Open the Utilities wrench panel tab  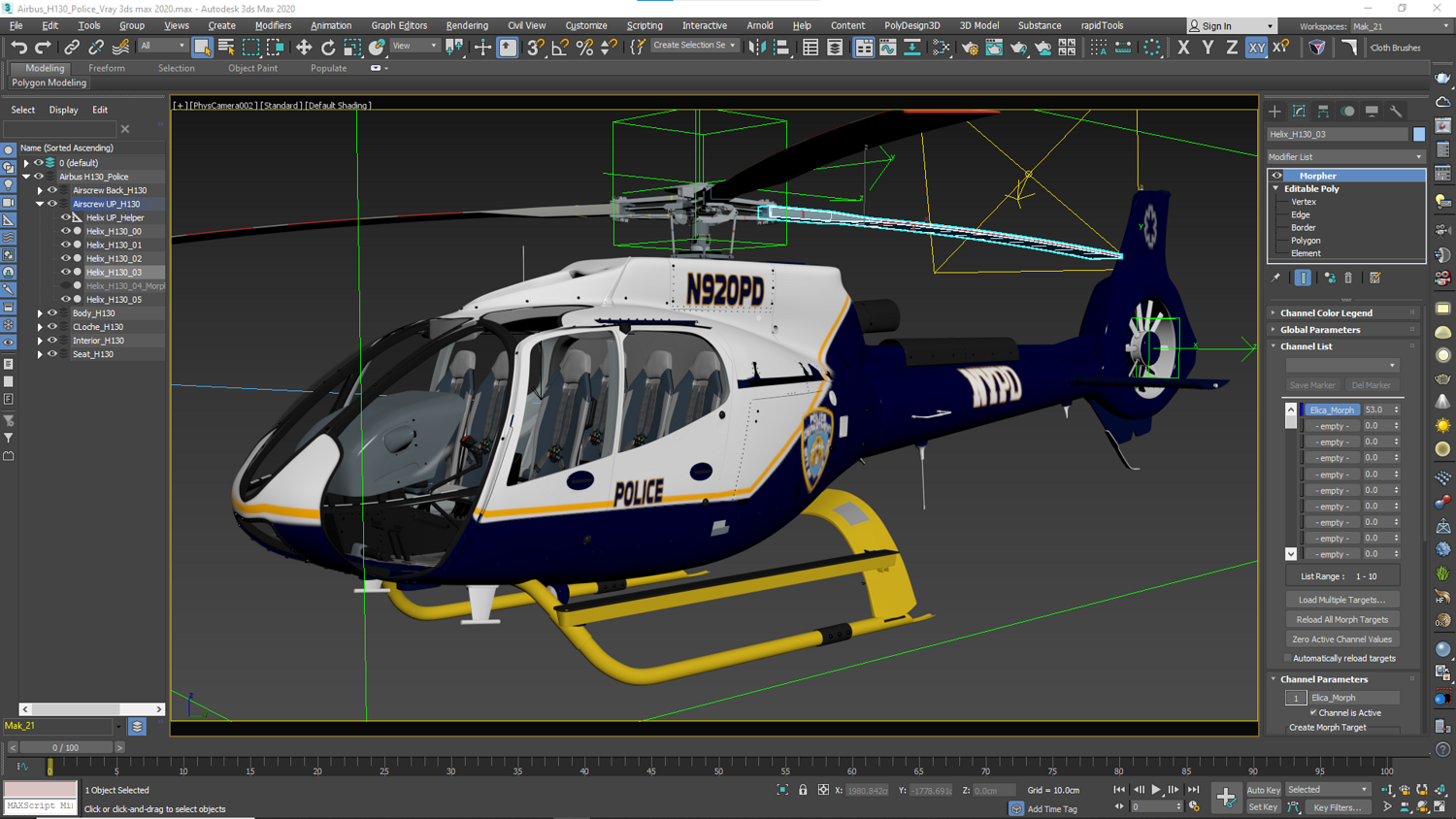[1396, 112]
